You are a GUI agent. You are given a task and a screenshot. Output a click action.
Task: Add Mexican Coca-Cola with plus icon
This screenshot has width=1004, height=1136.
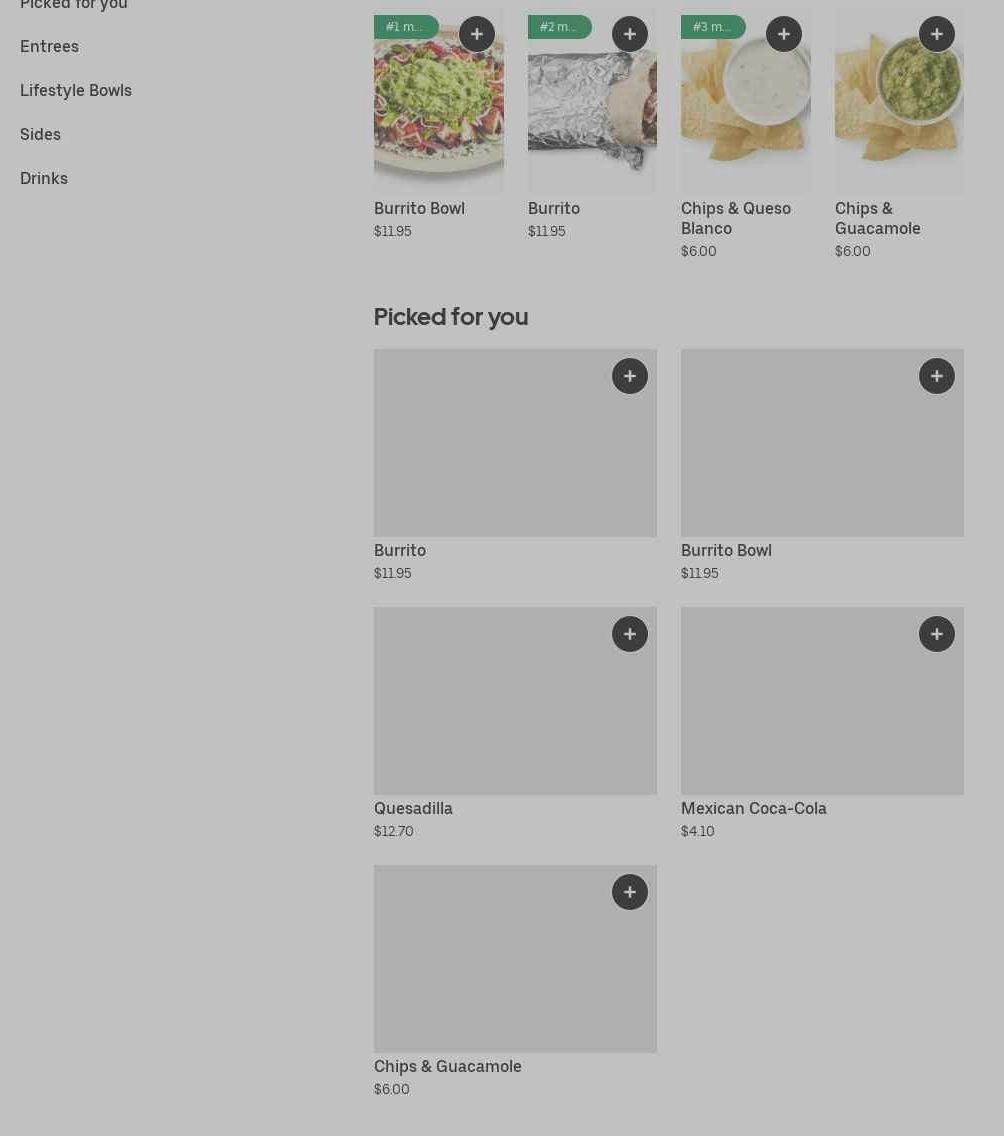pos(937,634)
